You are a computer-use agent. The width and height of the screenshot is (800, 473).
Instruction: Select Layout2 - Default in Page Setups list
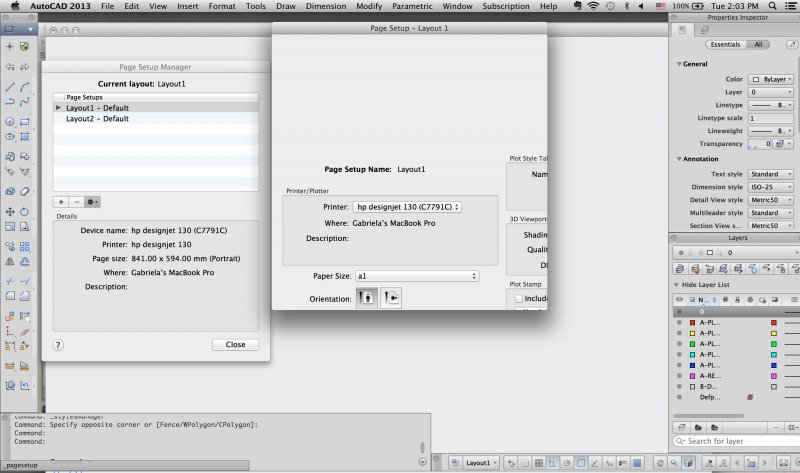[x=156, y=118]
